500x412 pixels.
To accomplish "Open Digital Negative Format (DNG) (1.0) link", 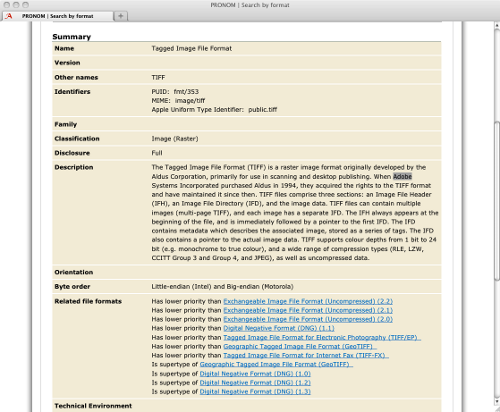I will (x=255, y=374).
